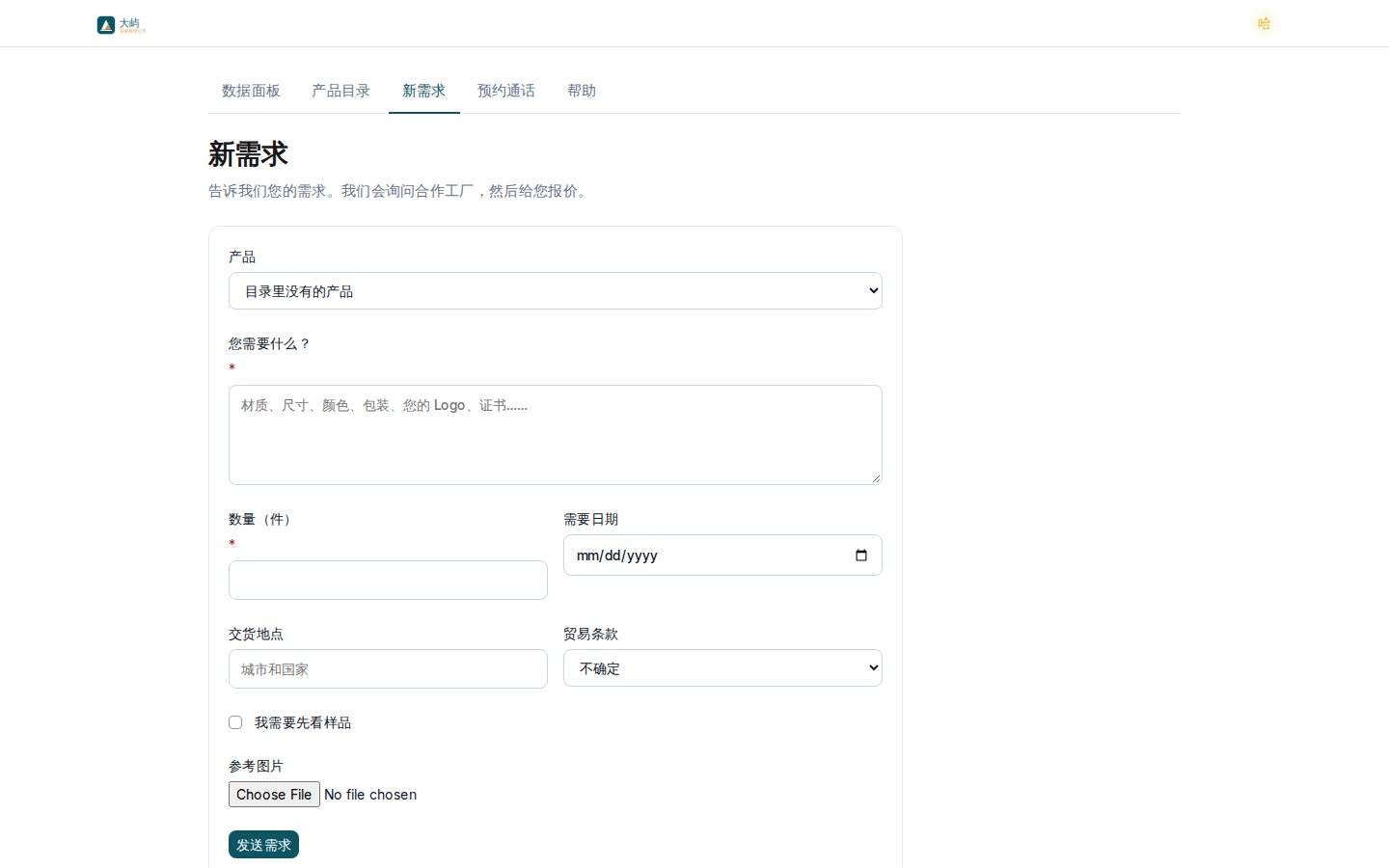Click the 您需要什么 description textarea
The height and width of the screenshot is (868, 1389).
(556, 435)
